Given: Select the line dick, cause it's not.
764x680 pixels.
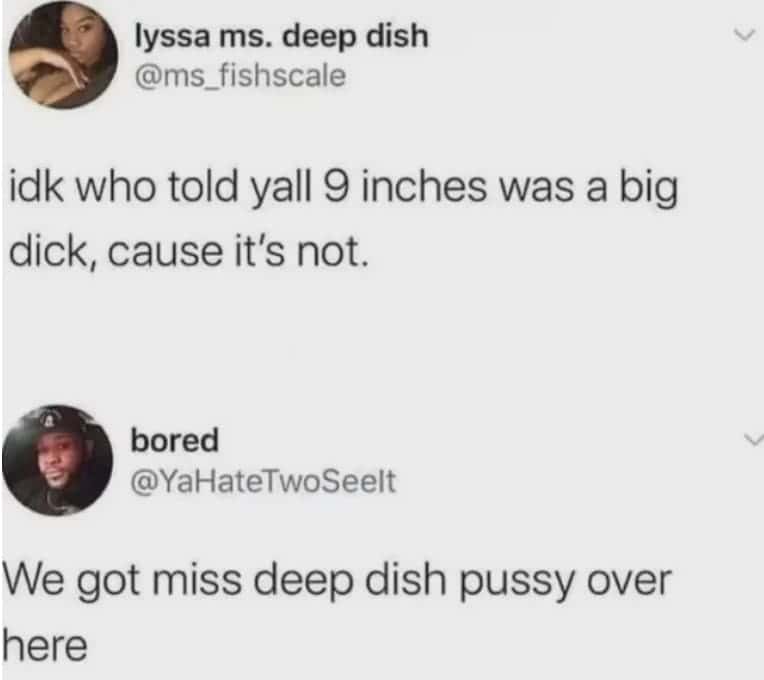Looking at the screenshot, I should 187,253.
